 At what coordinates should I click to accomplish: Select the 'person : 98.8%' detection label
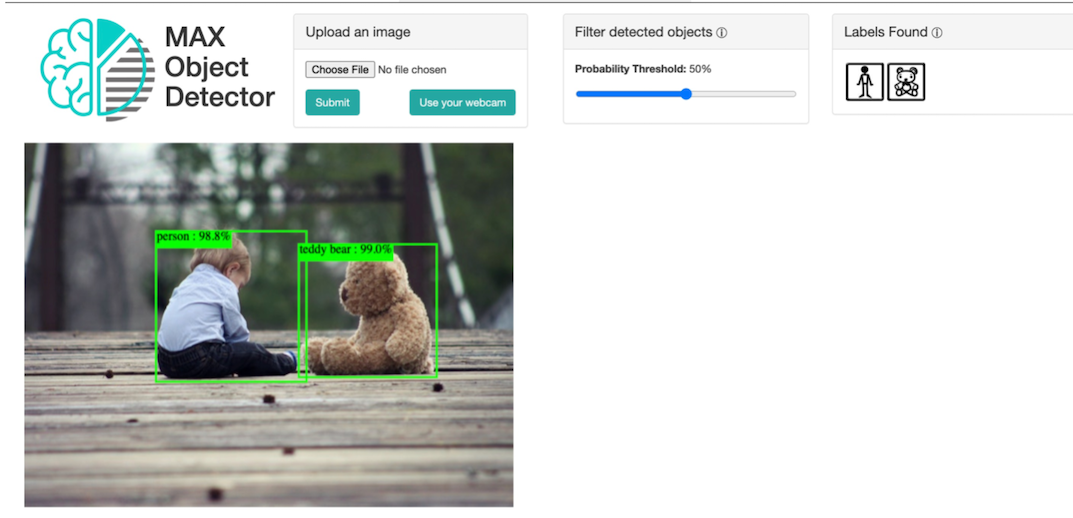[194, 238]
